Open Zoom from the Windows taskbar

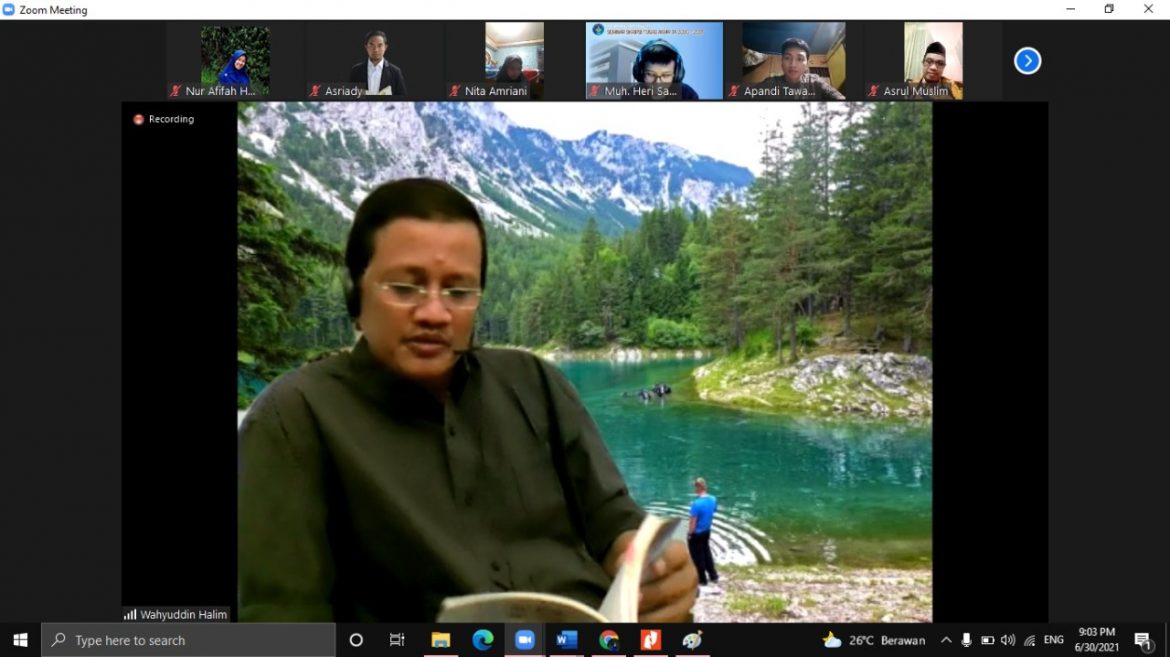tap(524, 640)
